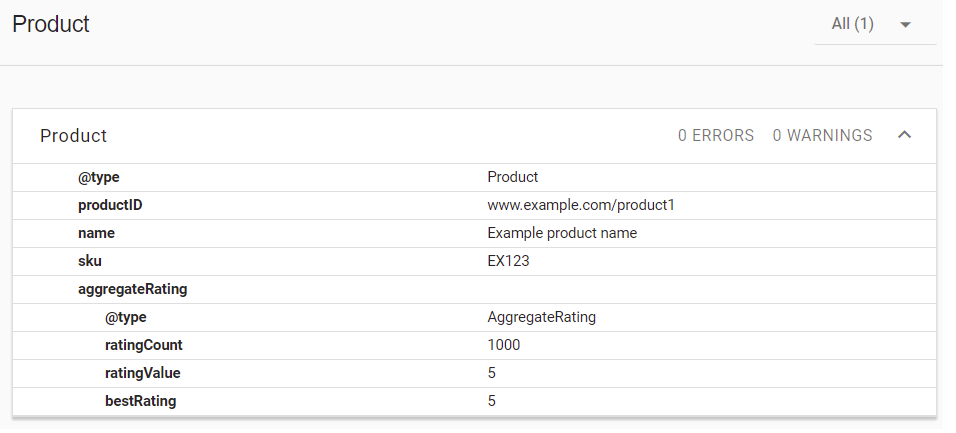Click the Product page heading
Image resolution: width=956 pixels, height=433 pixels.
tap(51, 25)
